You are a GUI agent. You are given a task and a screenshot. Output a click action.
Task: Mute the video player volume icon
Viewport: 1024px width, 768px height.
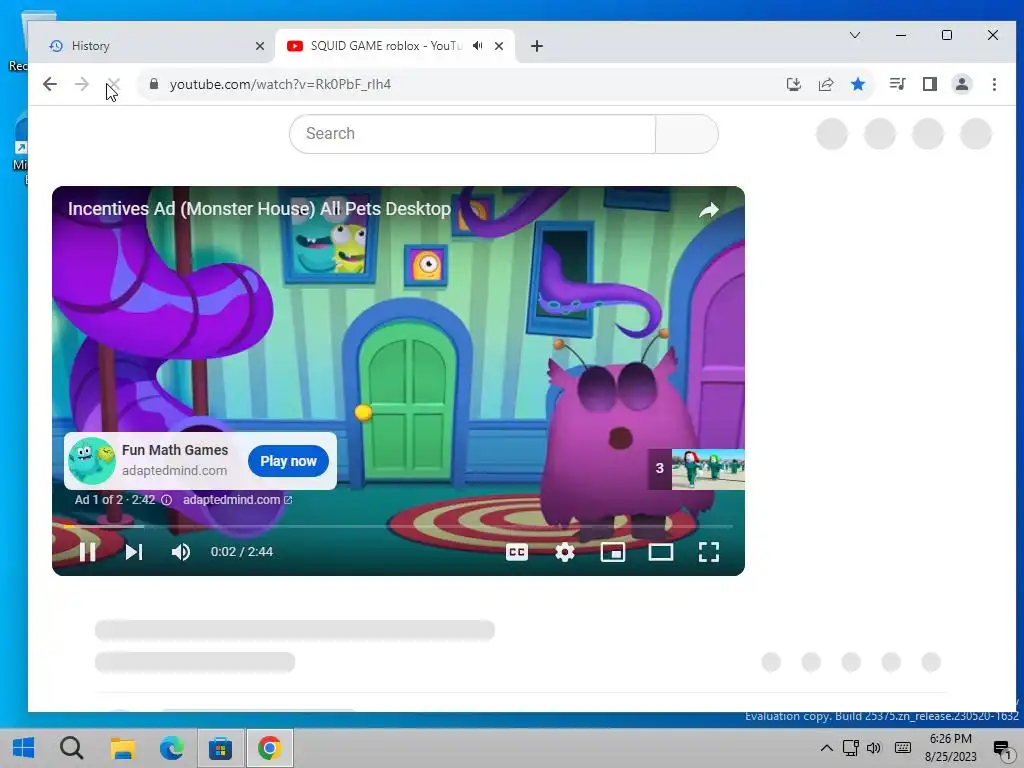(181, 552)
